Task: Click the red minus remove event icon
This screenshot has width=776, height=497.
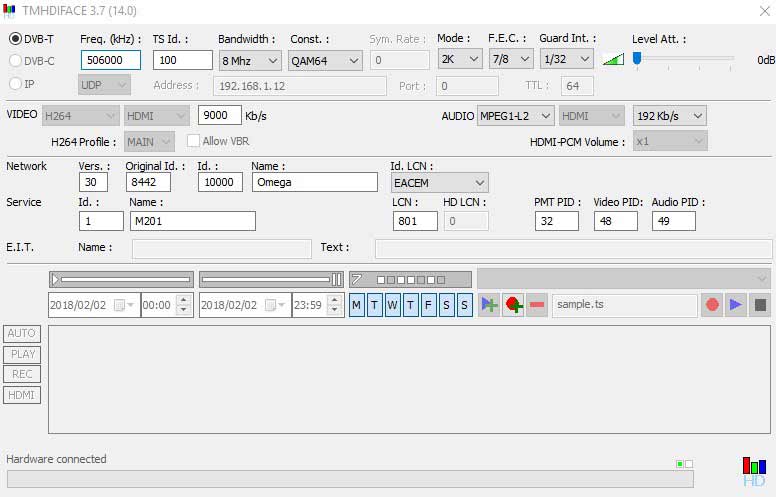Action: pyautogui.click(x=537, y=305)
